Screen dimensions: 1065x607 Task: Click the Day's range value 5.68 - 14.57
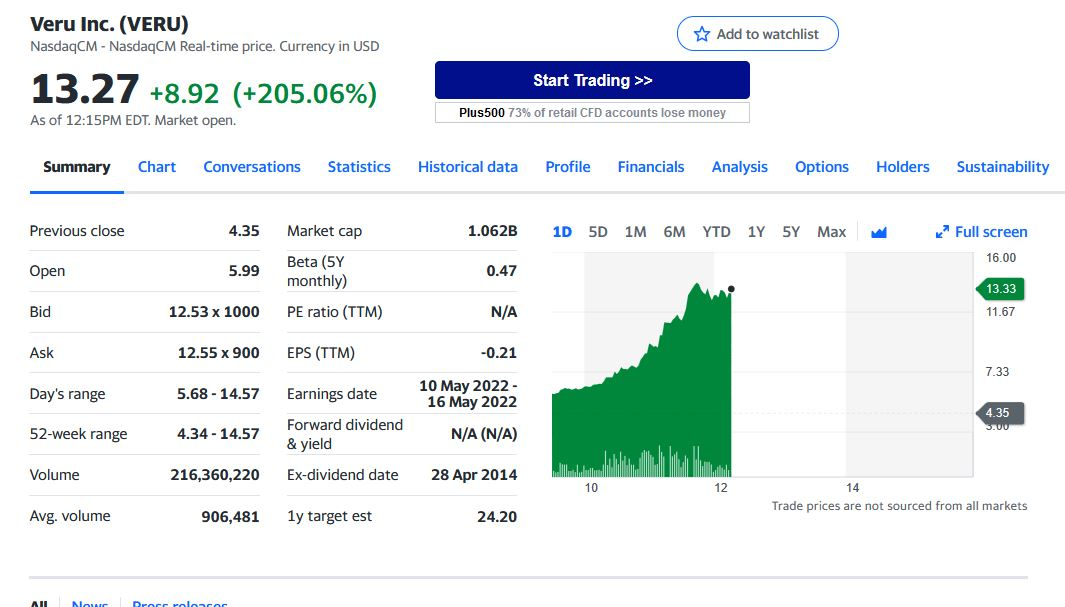[x=218, y=394]
